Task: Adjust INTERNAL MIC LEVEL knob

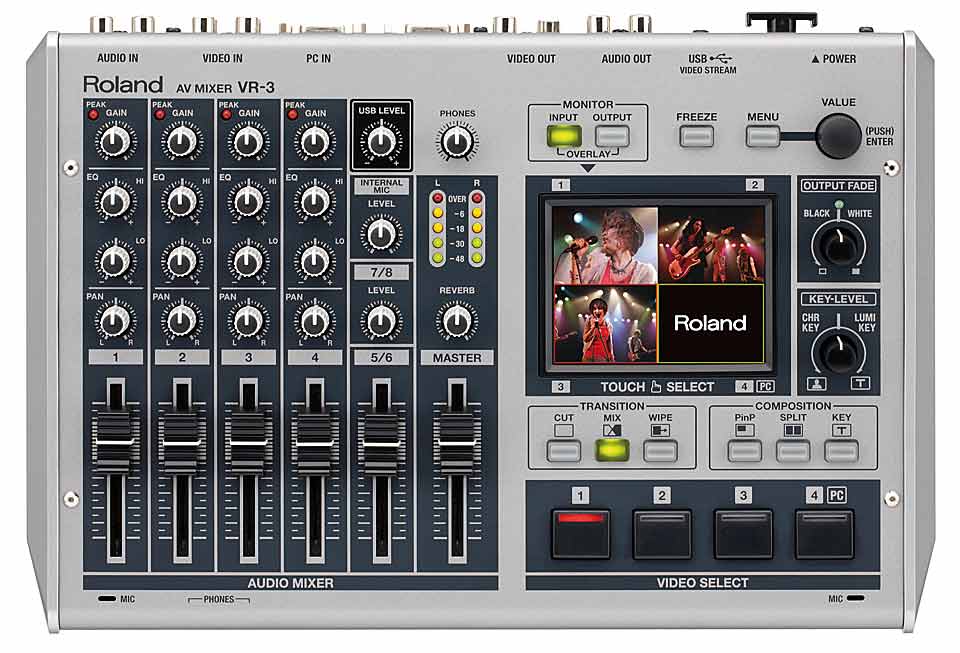Action: click(x=381, y=234)
